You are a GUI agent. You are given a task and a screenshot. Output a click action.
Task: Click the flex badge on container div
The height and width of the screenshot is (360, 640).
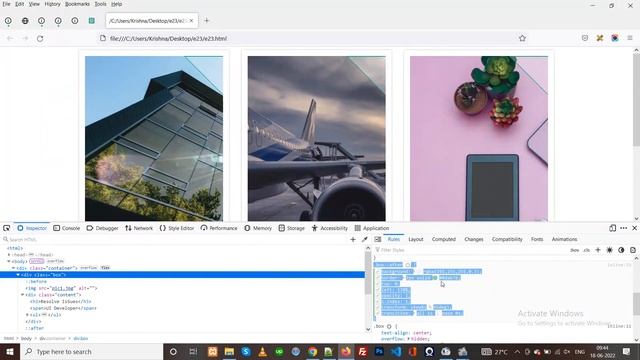105,268
